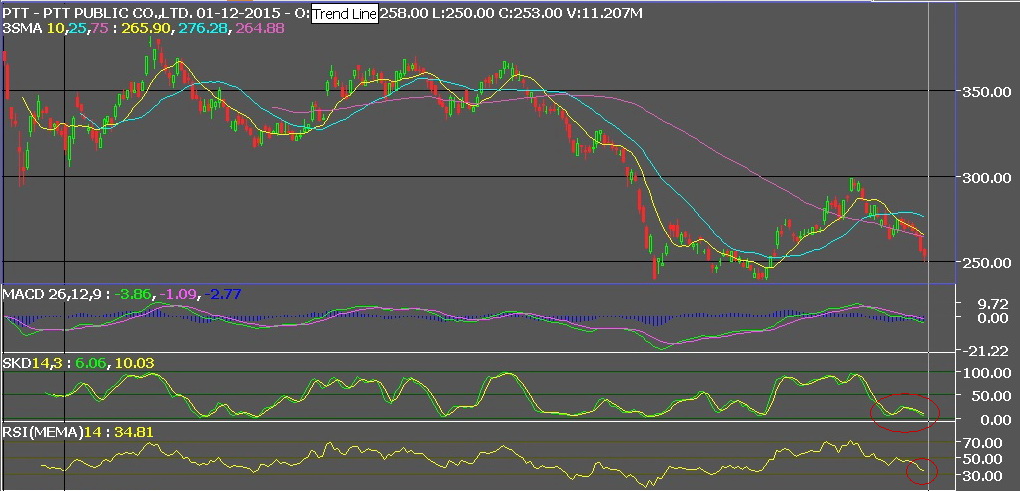Select the "SKD14,3" stochastic label

click(31, 363)
